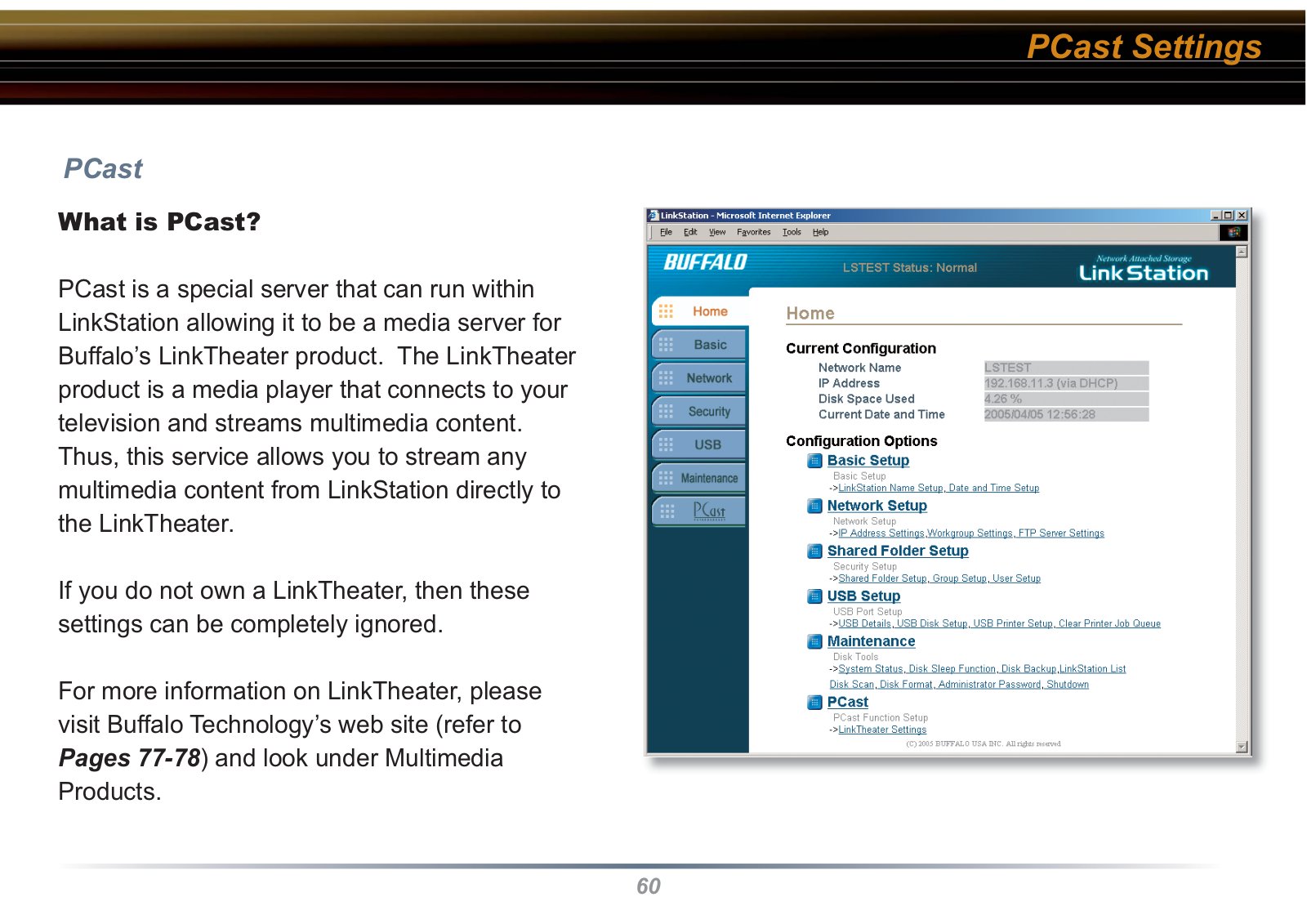Click the Home tab grid icon
The image size is (1307, 924).
(x=666, y=311)
